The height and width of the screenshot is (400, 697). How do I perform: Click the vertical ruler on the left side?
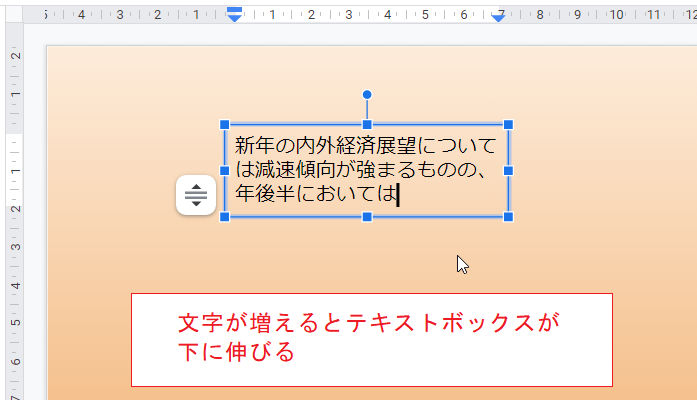14,212
